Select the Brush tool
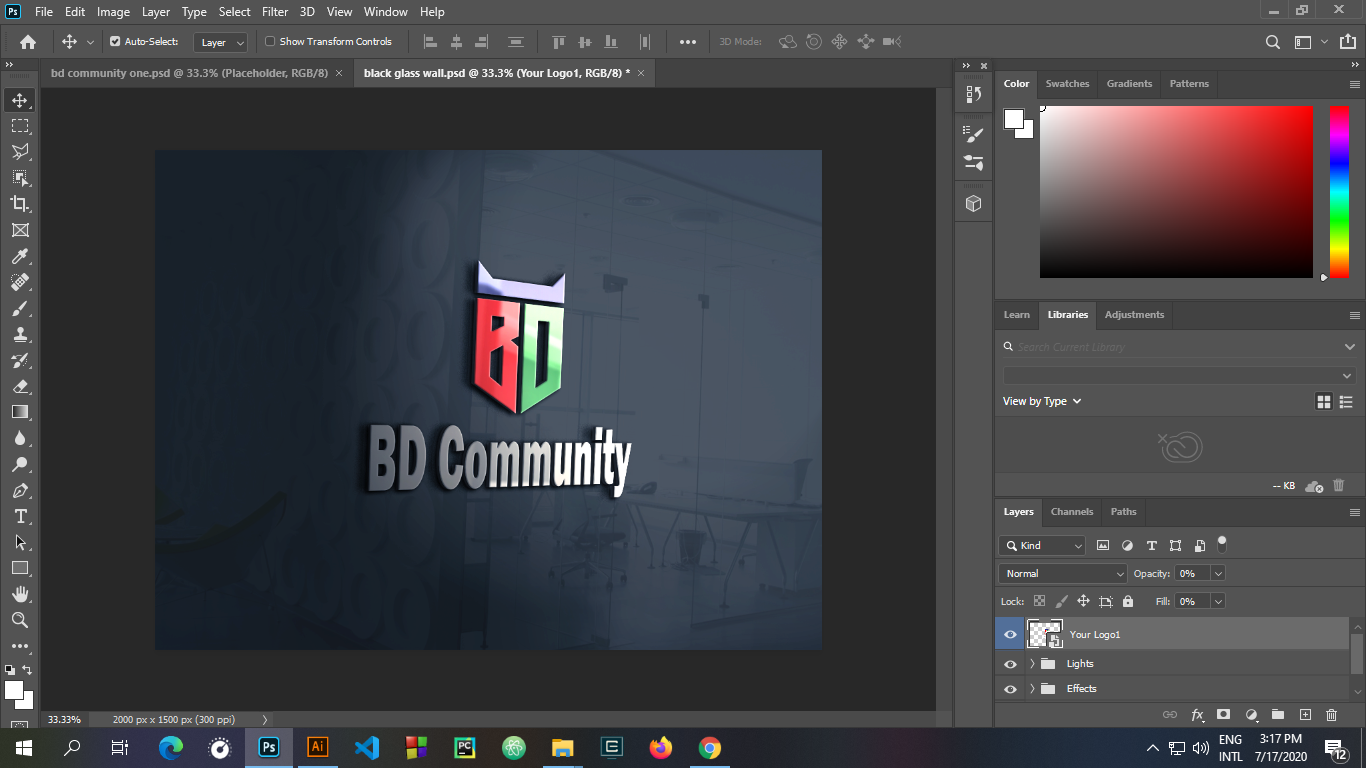 click(20, 309)
